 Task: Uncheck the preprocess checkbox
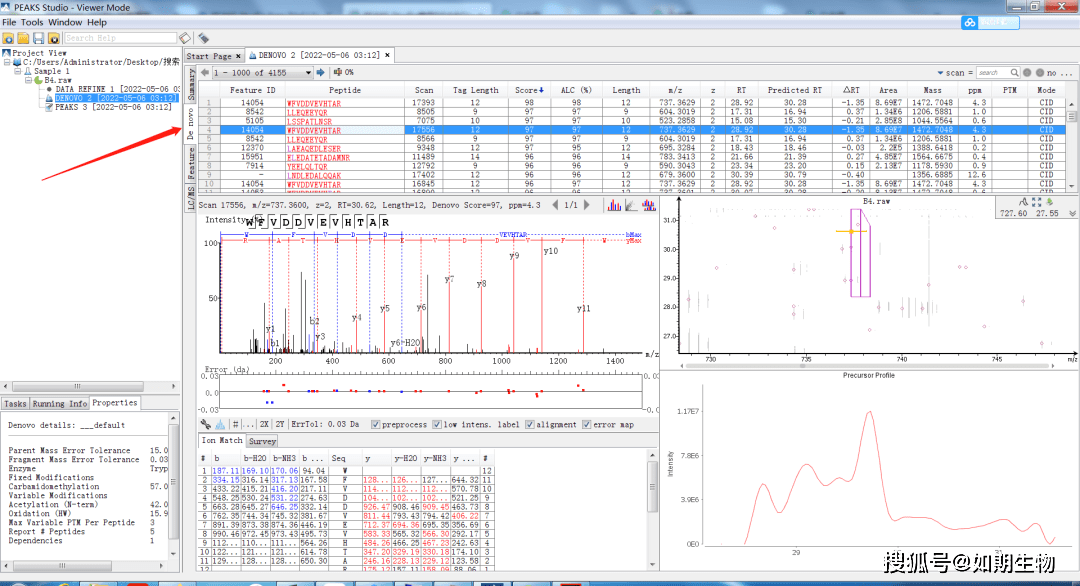375,424
